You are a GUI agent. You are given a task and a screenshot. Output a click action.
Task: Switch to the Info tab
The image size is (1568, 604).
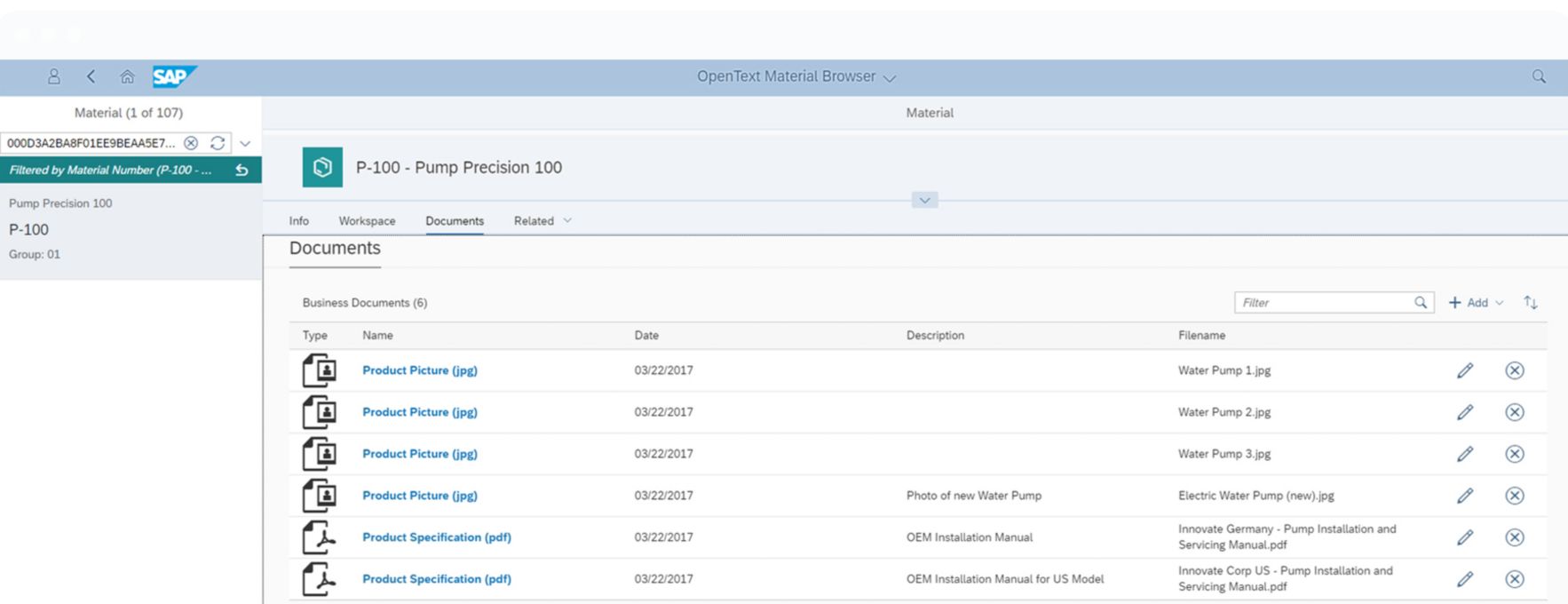coord(299,221)
